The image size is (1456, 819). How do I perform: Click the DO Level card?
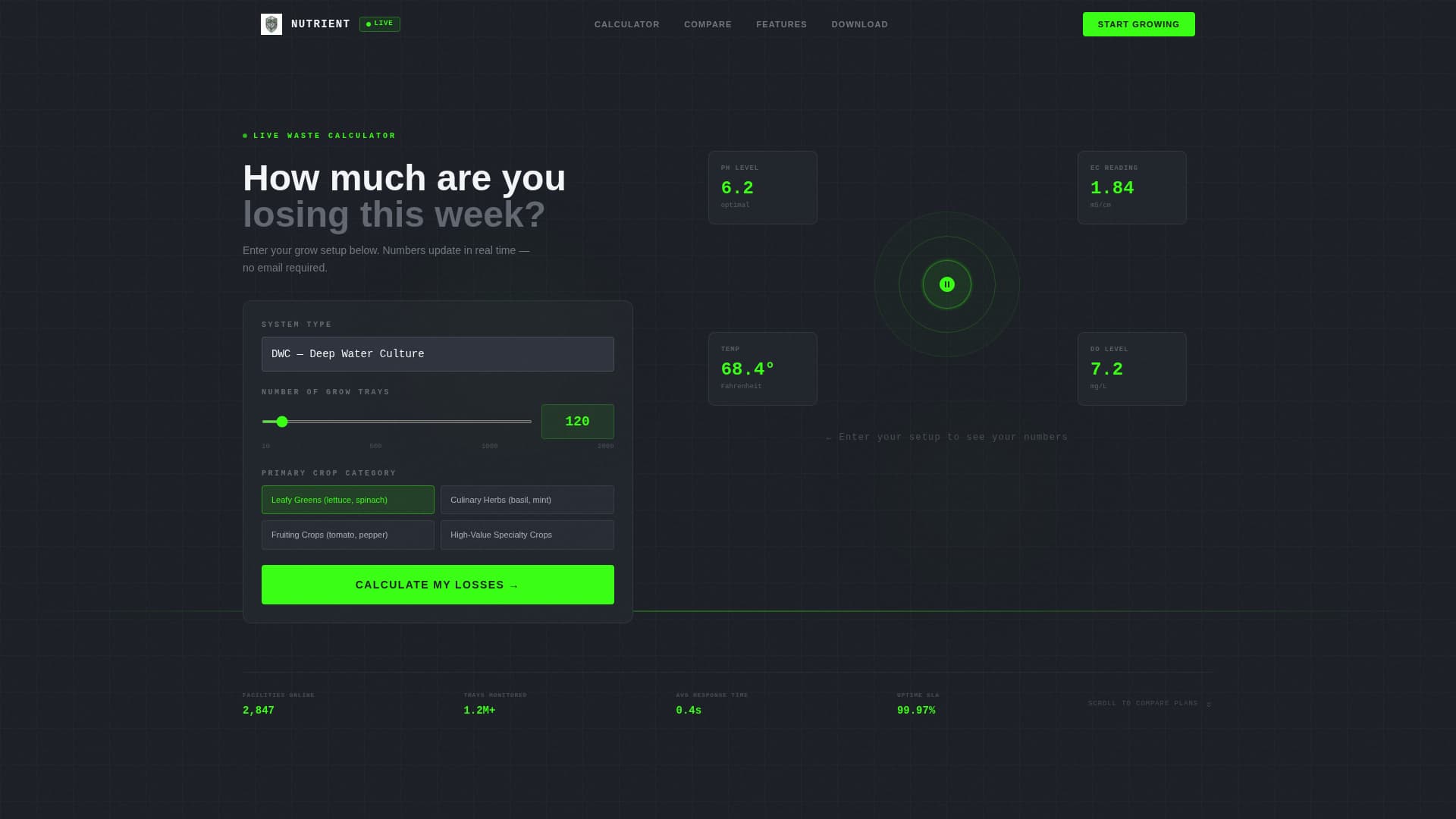coord(1131,369)
